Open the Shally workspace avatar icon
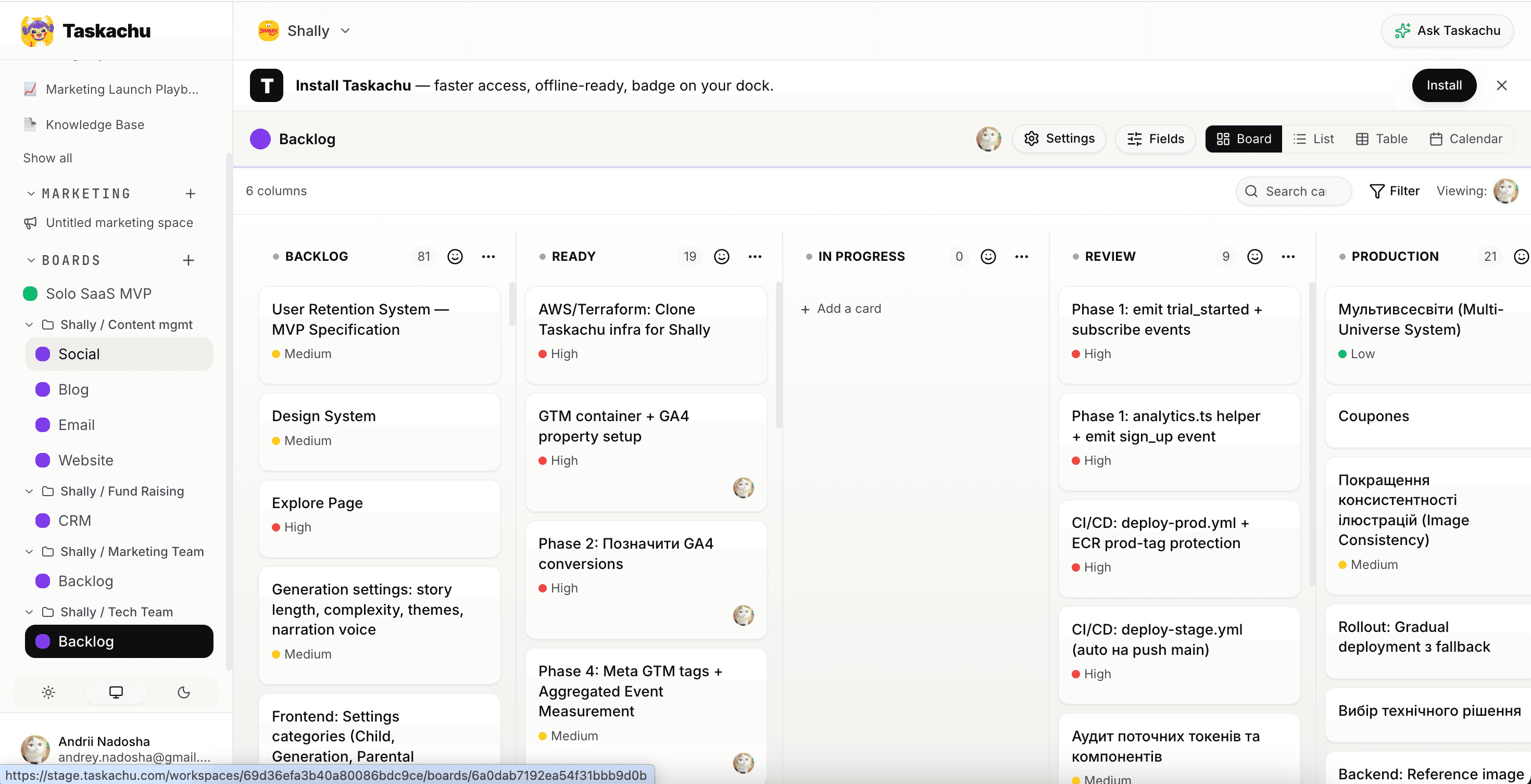 coord(269,31)
